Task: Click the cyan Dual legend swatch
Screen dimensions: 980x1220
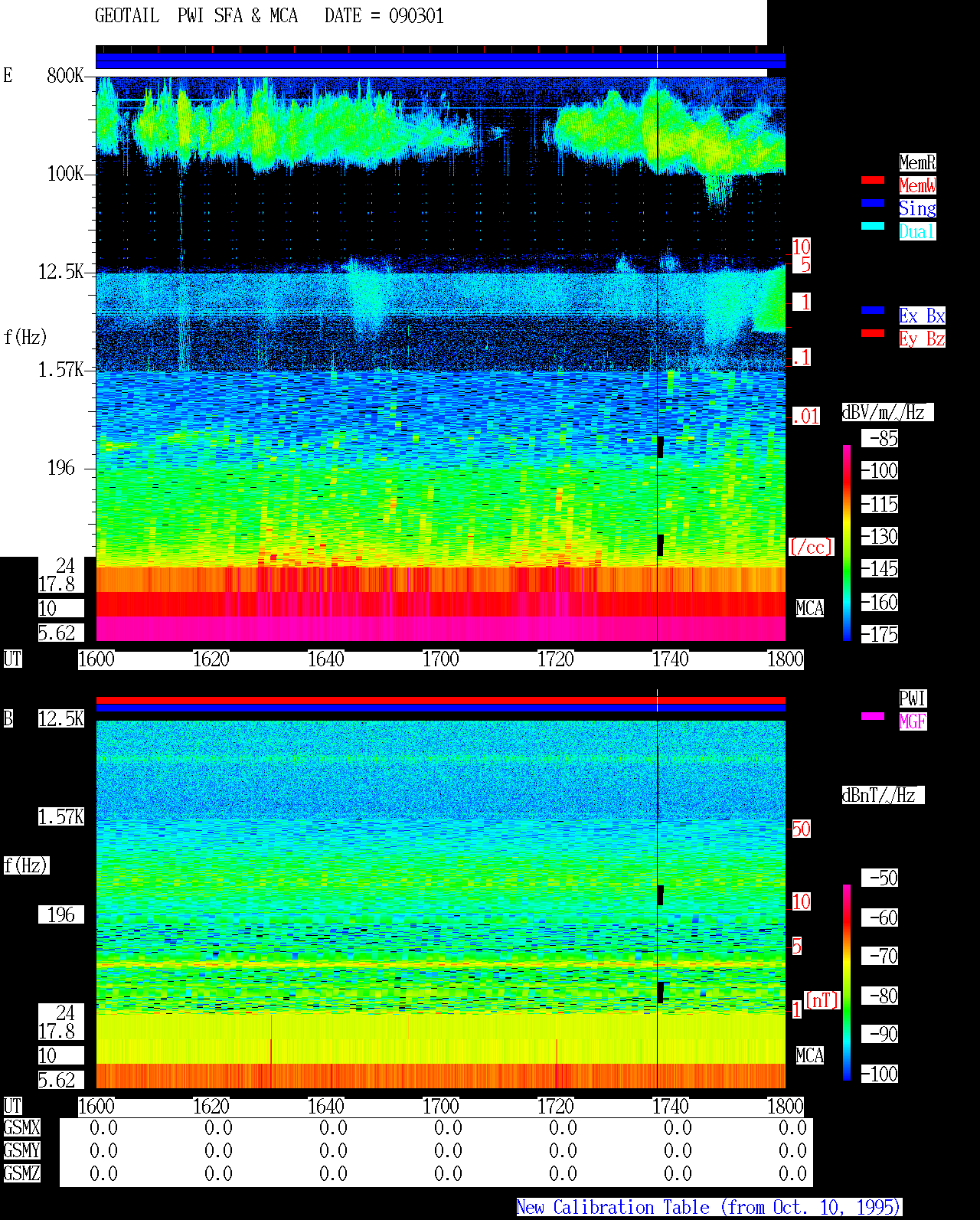Action: [873, 226]
